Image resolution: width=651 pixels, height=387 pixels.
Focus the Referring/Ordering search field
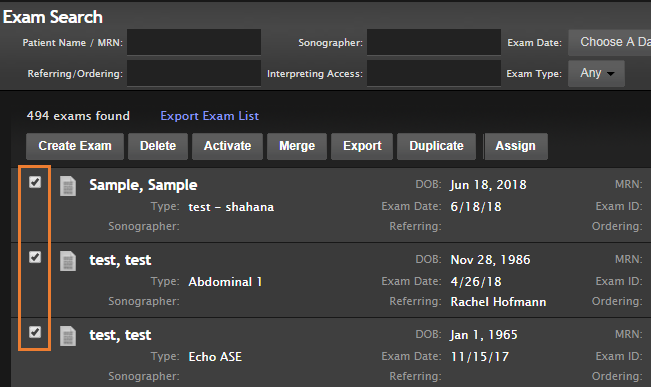[194, 73]
